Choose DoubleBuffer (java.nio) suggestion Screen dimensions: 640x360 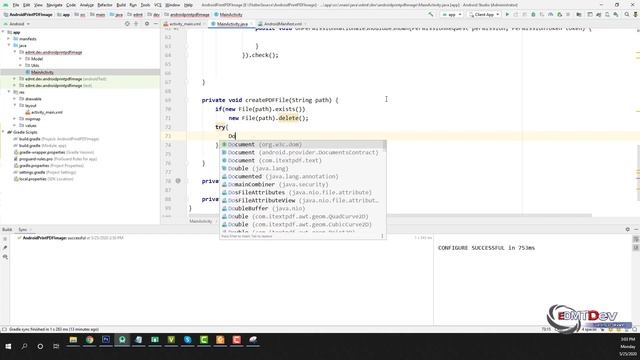[x=302, y=208]
